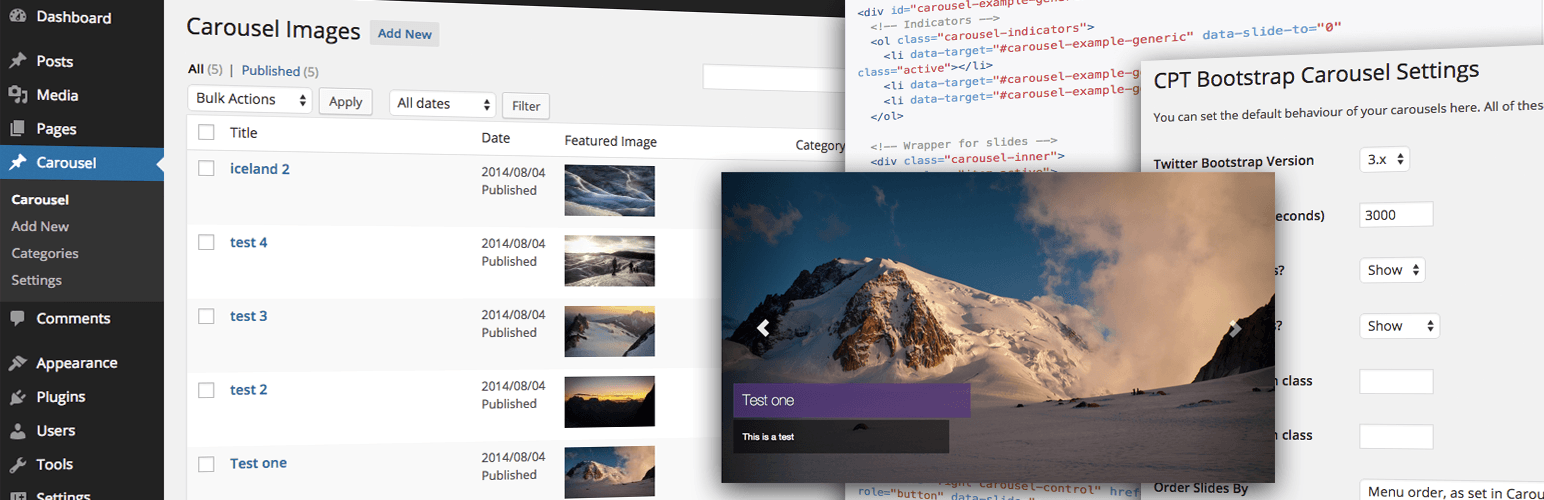Click the Filter button
The width and height of the screenshot is (1544, 500).
[x=526, y=106]
